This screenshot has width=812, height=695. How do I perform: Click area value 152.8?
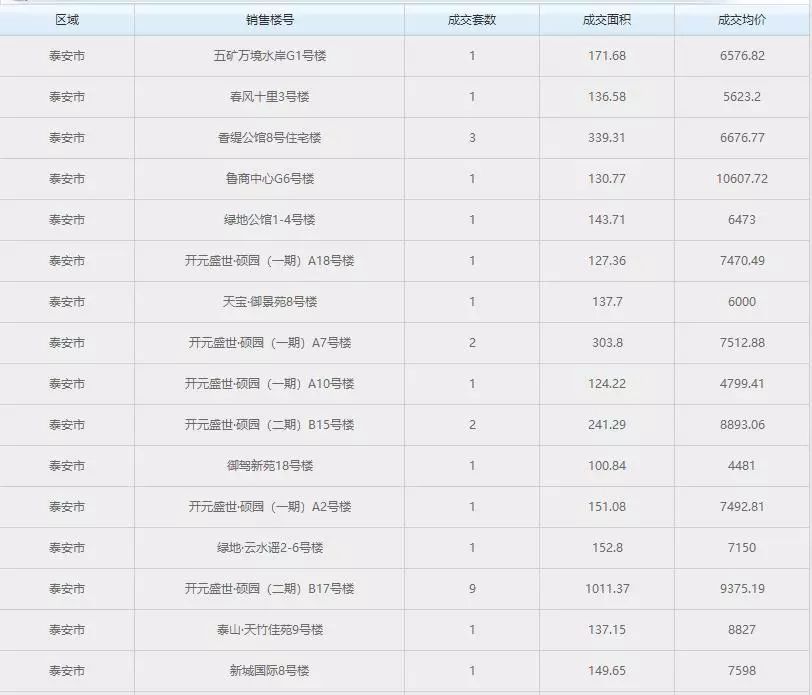(x=607, y=547)
